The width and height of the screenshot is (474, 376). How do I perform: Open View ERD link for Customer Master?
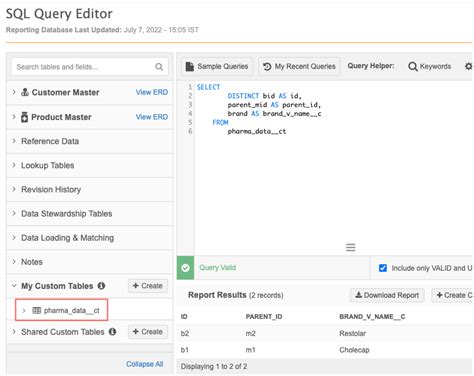pyautogui.click(x=152, y=92)
